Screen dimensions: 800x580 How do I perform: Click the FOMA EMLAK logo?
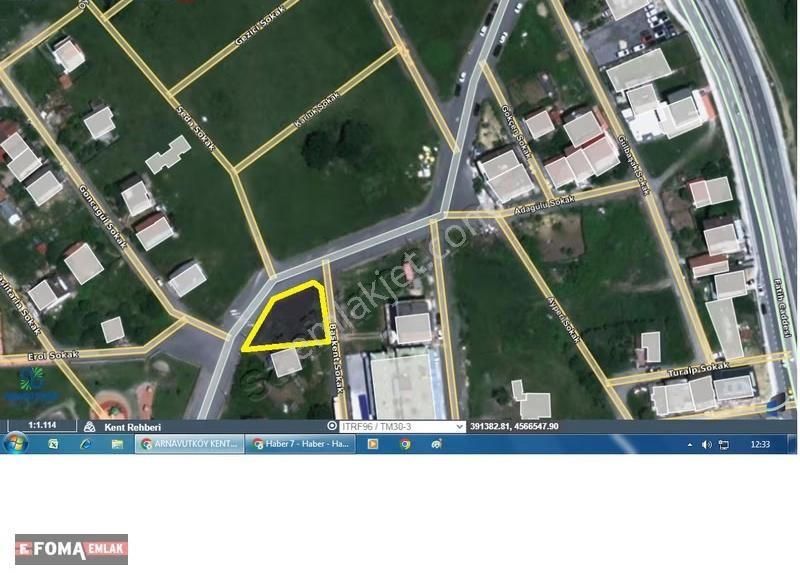point(71,548)
